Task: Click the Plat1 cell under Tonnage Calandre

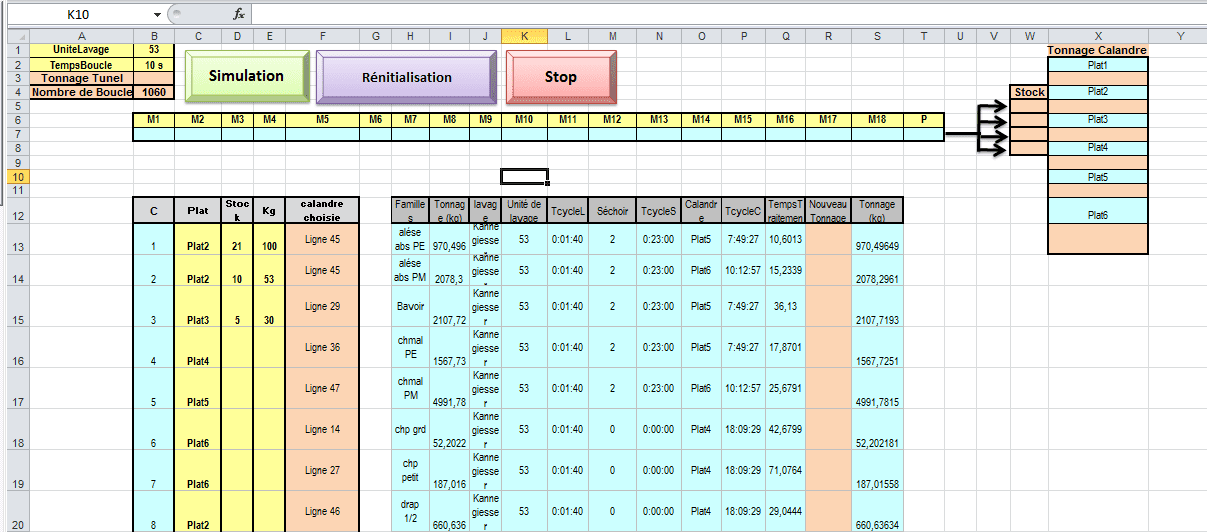Action: pyautogui.click(x=1097, y=64)
